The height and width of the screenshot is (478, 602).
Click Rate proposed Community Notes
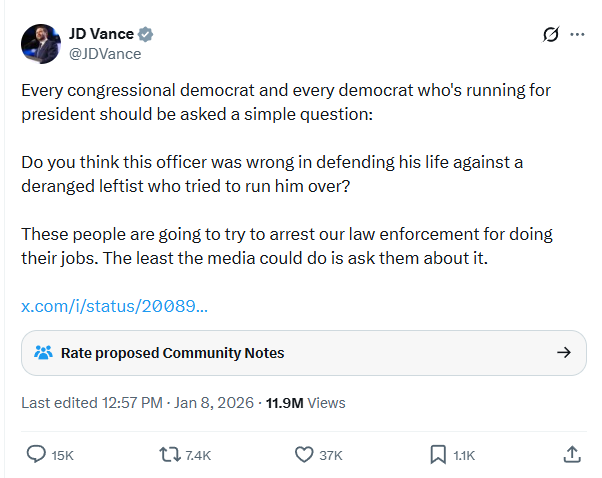coord(172,352)
